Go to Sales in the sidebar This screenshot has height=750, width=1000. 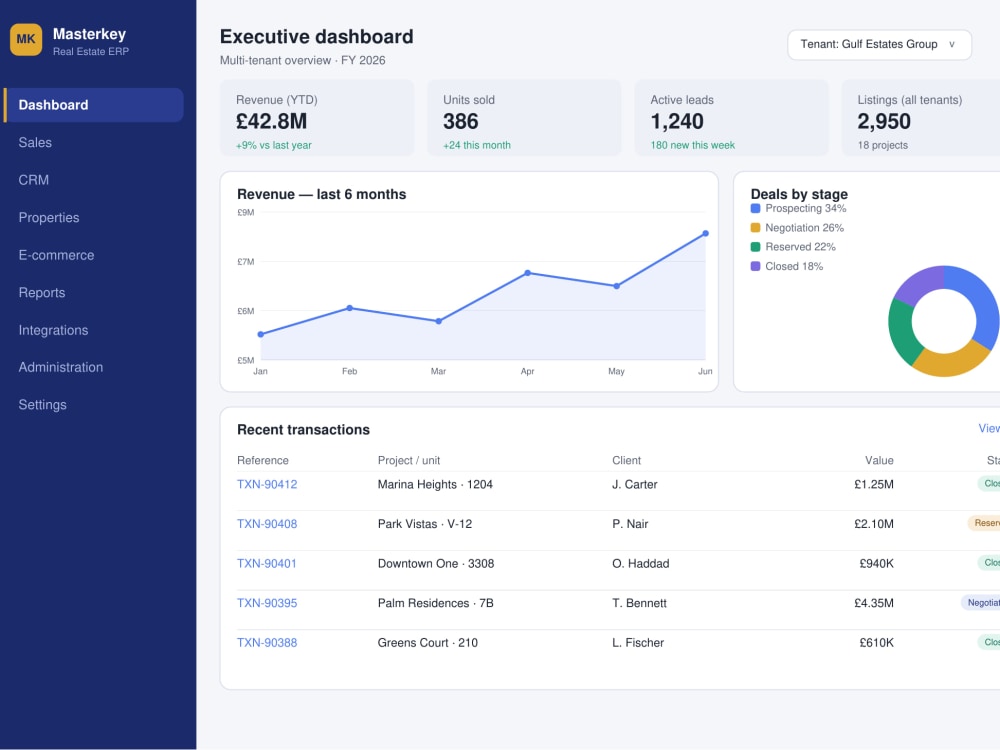pyautogui.click(x=35, y=142)
